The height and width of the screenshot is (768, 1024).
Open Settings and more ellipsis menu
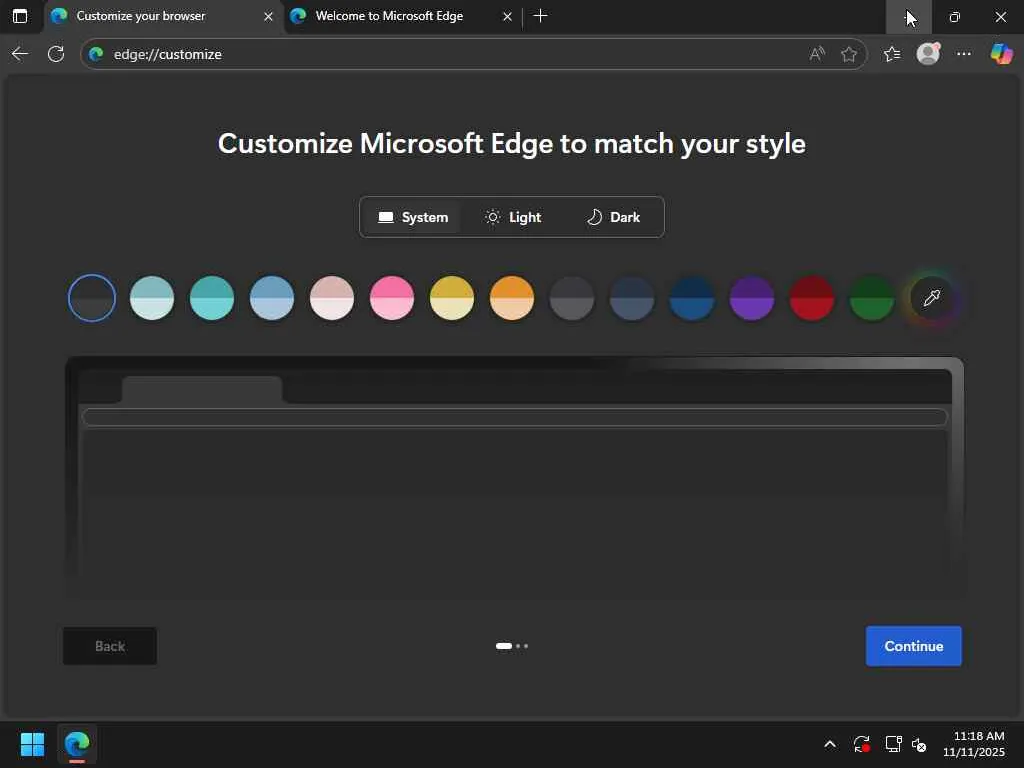click(964, 54)
